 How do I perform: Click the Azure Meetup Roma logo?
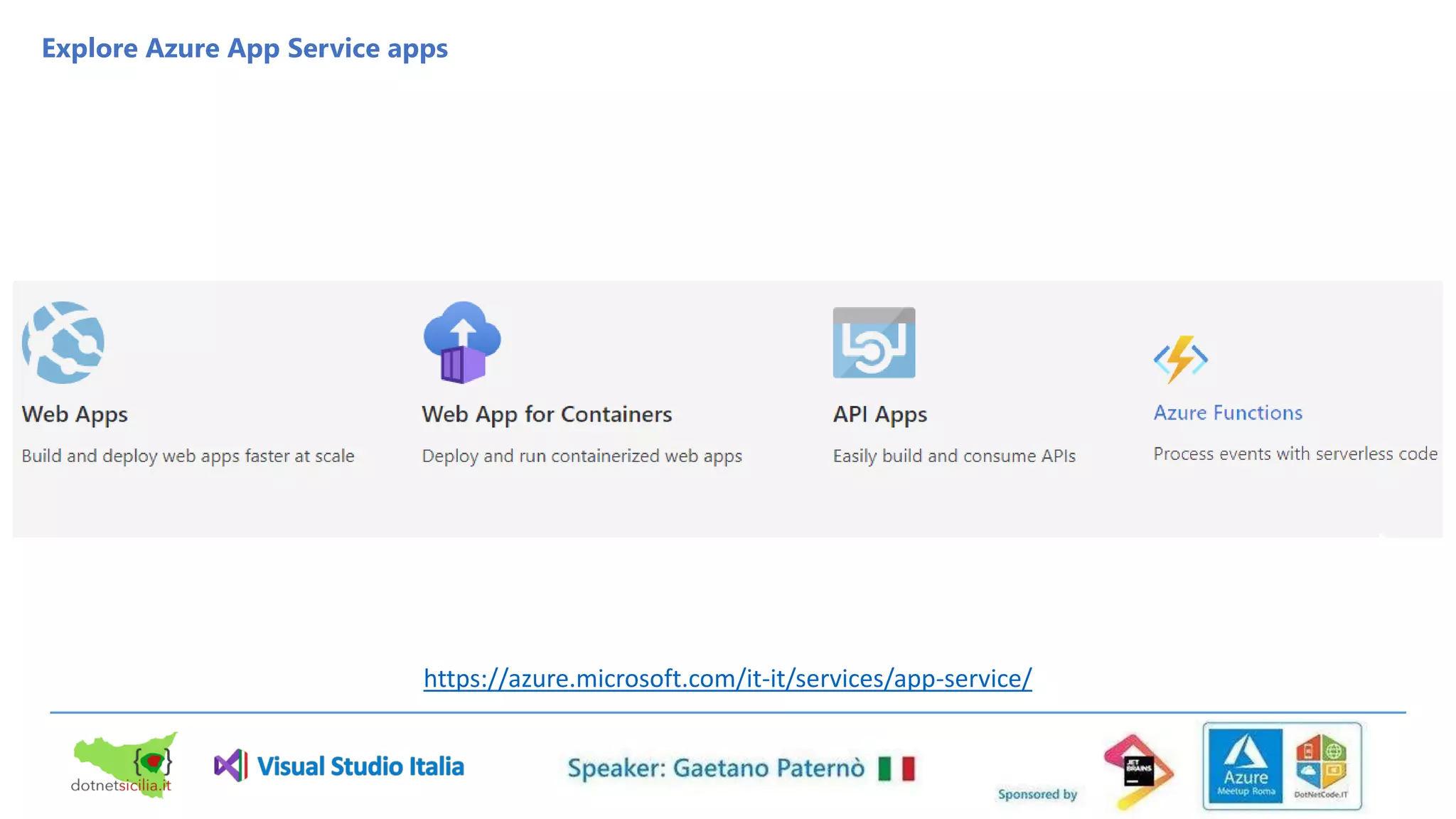click(1246, 766)
